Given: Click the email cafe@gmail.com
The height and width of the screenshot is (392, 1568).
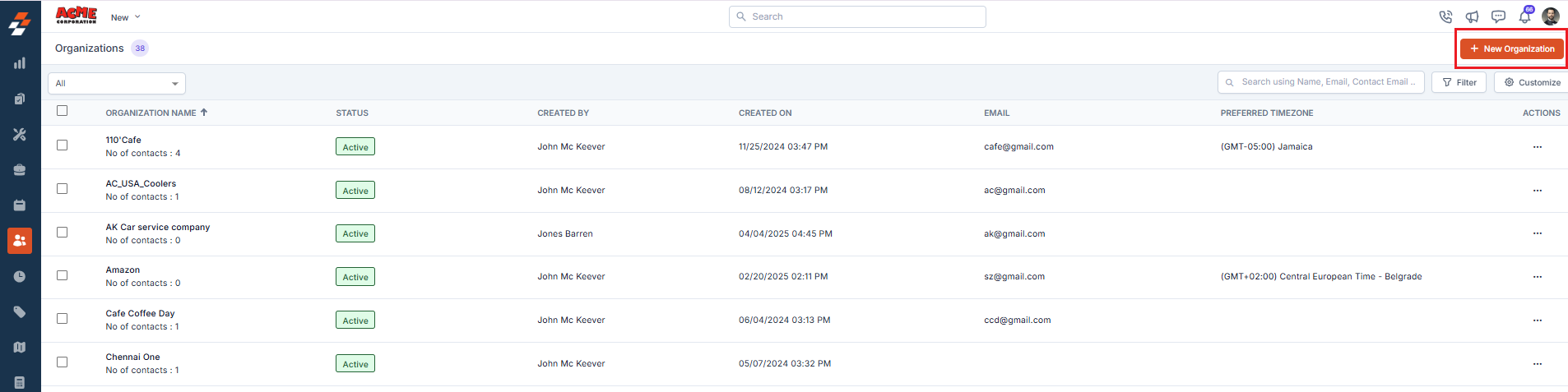Looking at the screenshot, I should tap(1018, 147).
